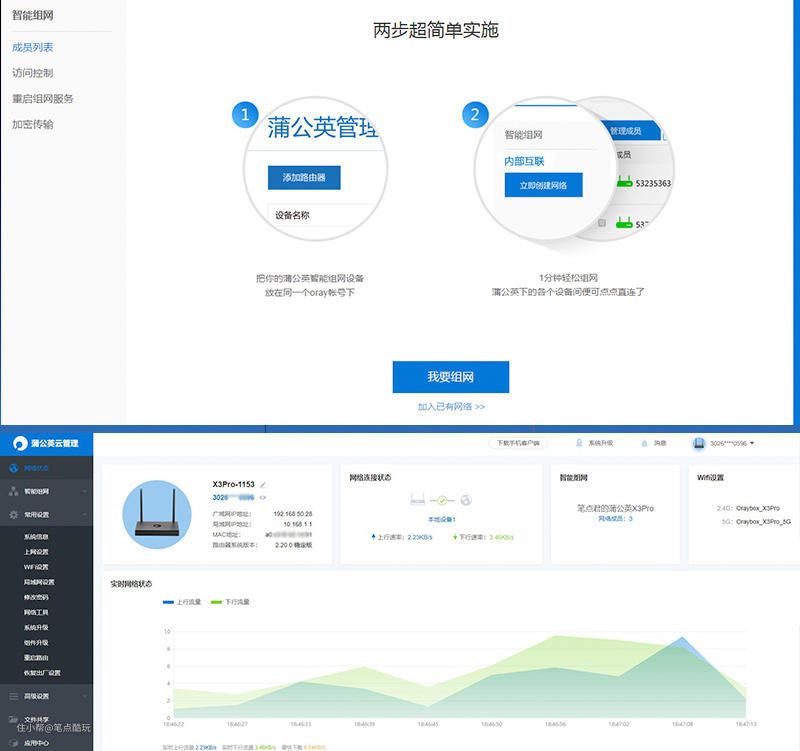Open 文件共享 via its folder icon
800x751 pixels.
tap(14, 719)
